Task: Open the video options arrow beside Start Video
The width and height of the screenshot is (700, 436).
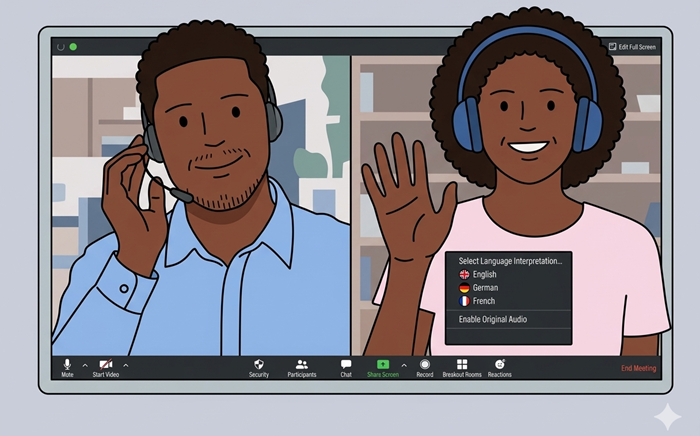Action: point(125,365)
